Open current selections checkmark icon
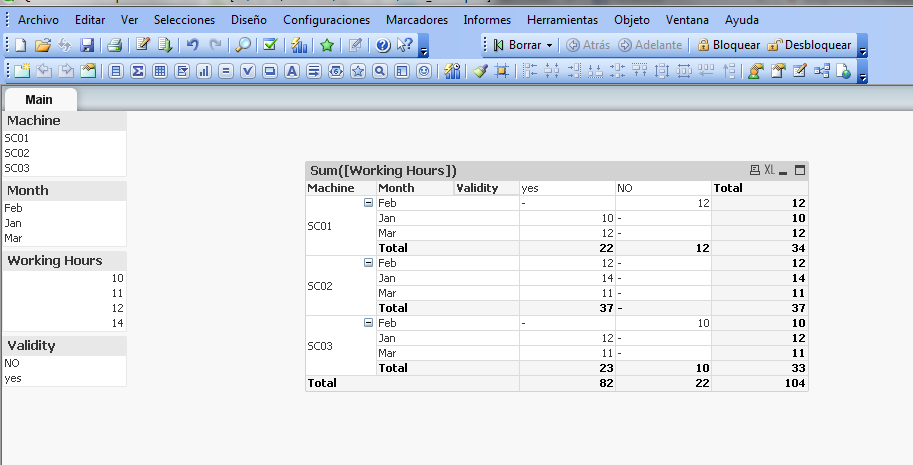Viewport: 913px width, 465px height. 270,45
